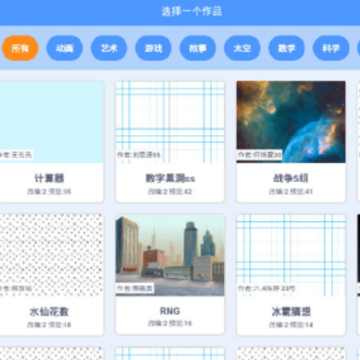Click the 水仙花数 work title
360x360 pixels.
tap(49, 312)
